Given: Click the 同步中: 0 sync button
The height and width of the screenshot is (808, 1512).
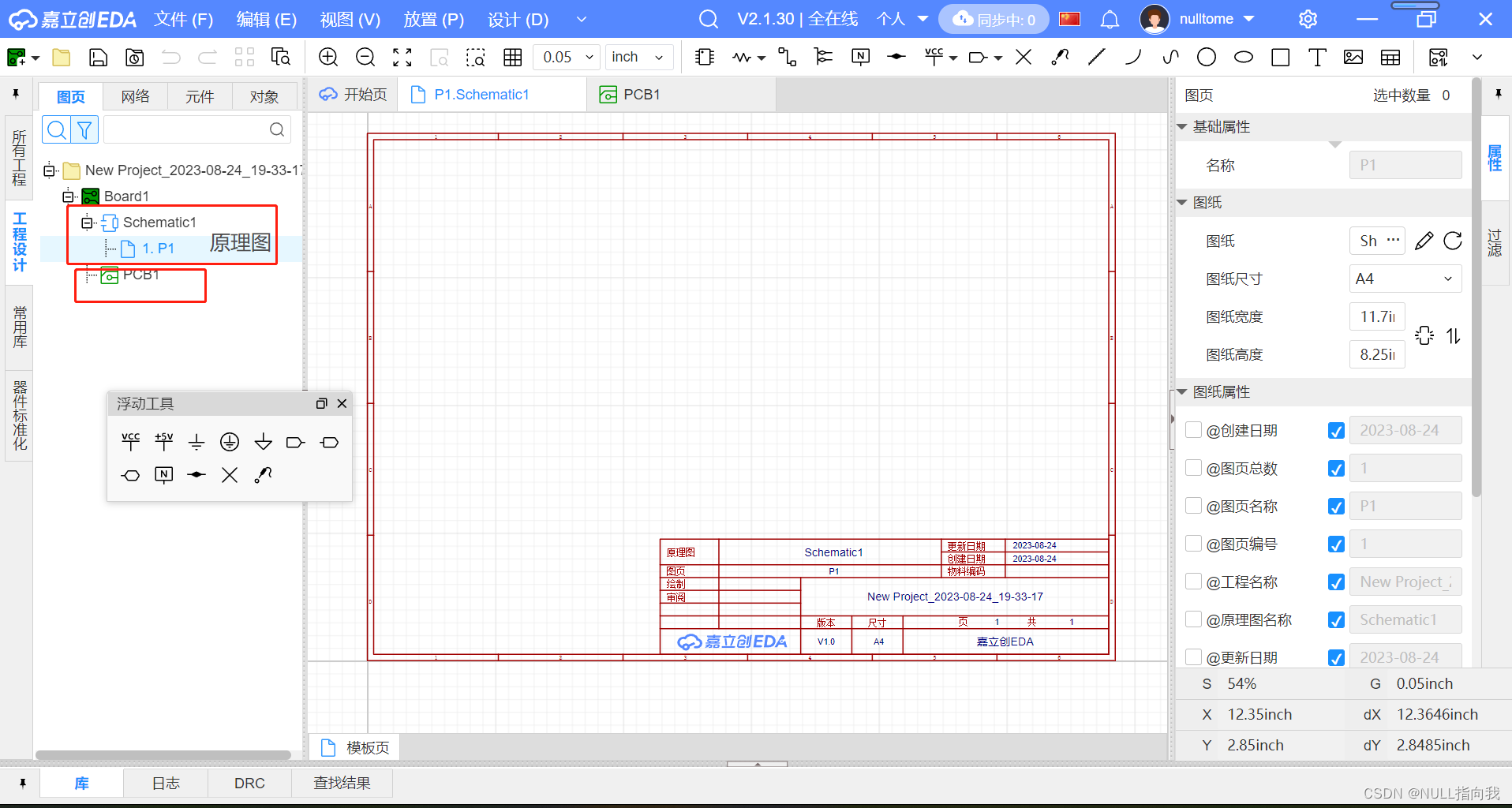Looking at the screenshot, I should point(994,20).
